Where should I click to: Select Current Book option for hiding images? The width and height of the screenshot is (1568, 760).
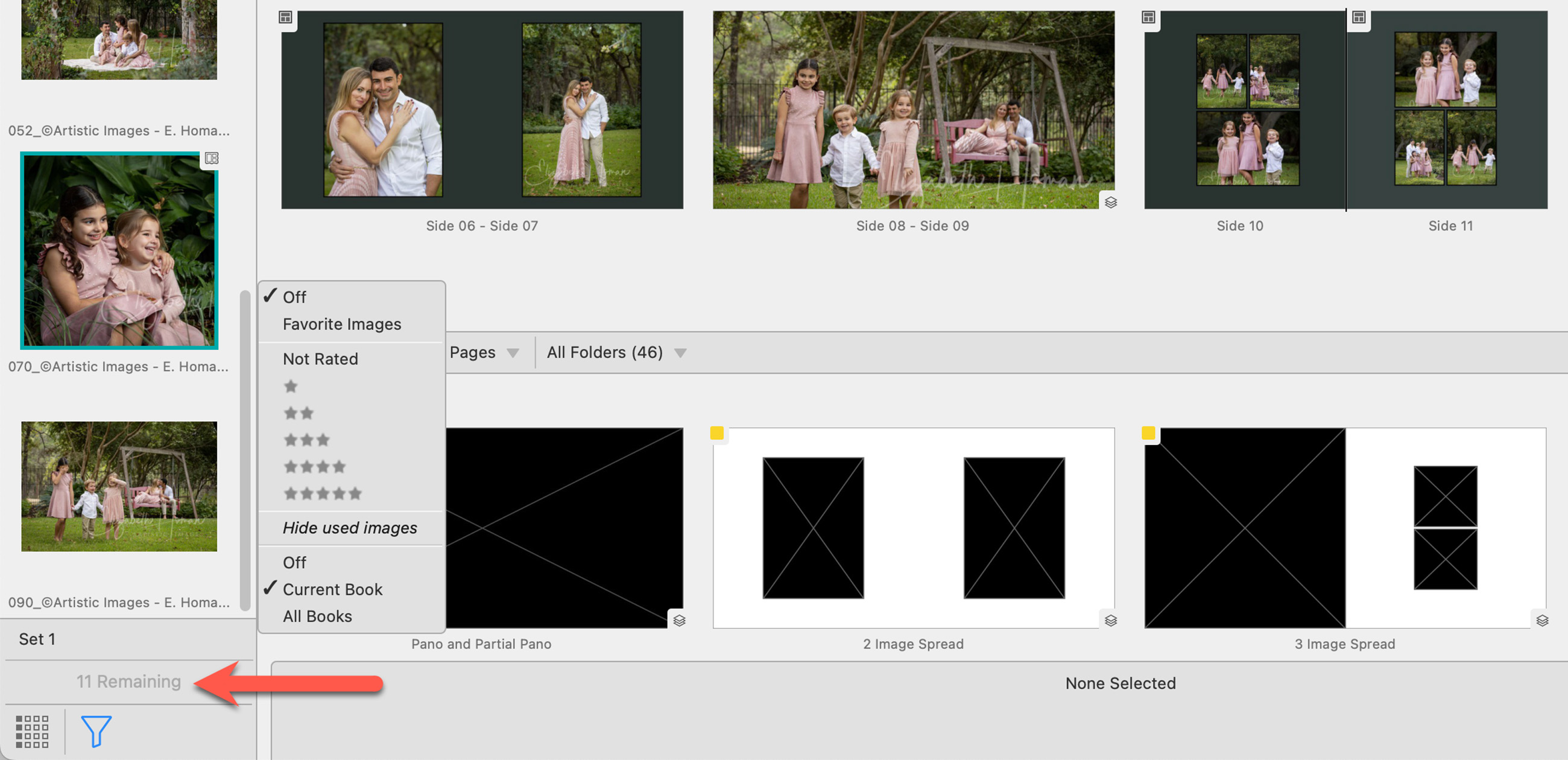(332, 589)
